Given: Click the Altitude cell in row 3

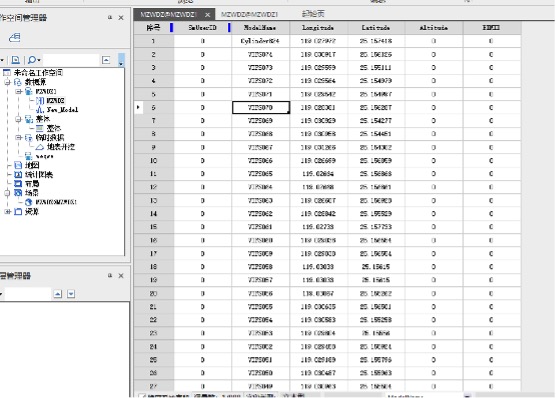Looking at the screenshot, I should (433, 67).
